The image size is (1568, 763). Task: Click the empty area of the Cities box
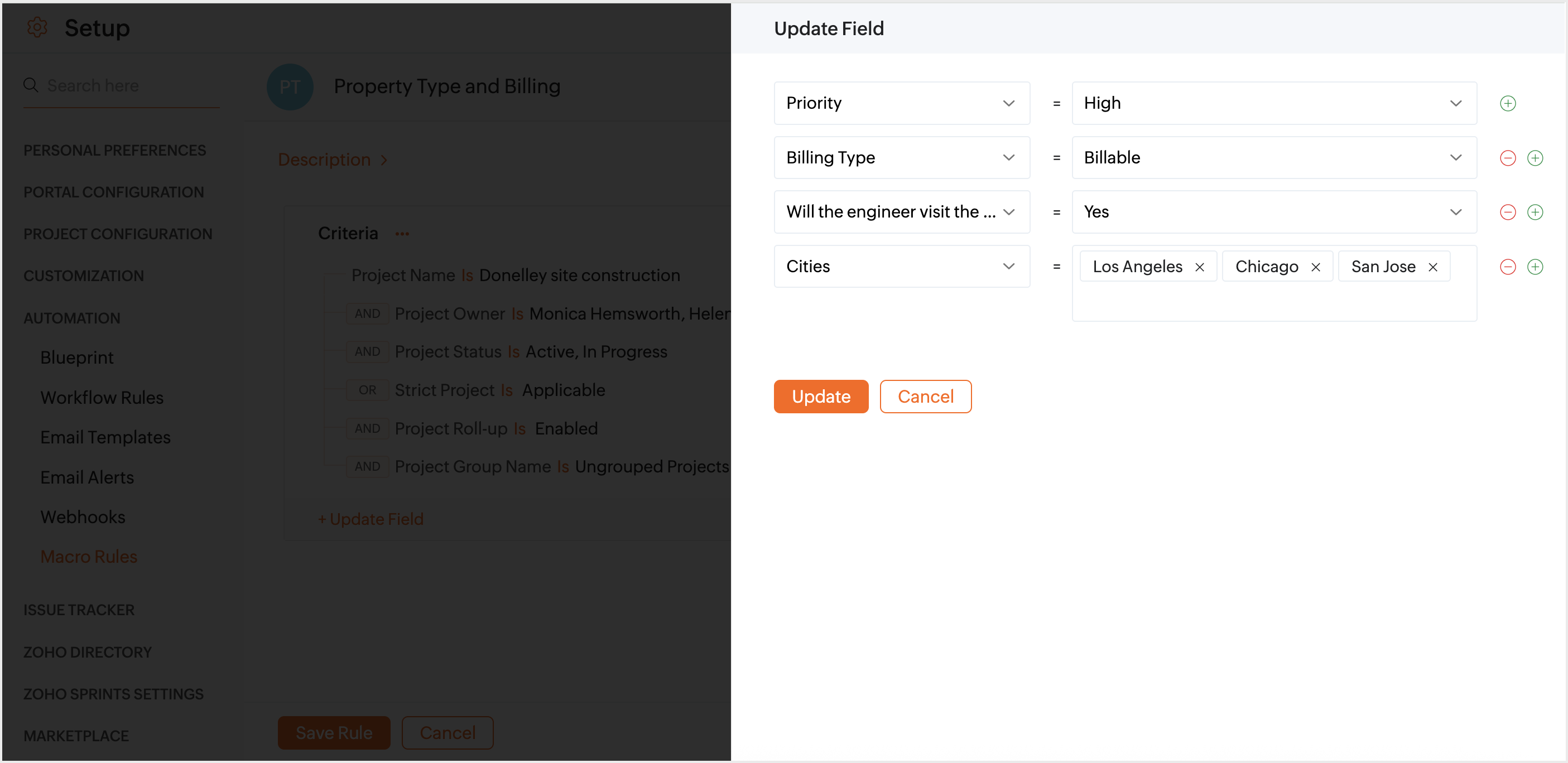pos(1273,302)
